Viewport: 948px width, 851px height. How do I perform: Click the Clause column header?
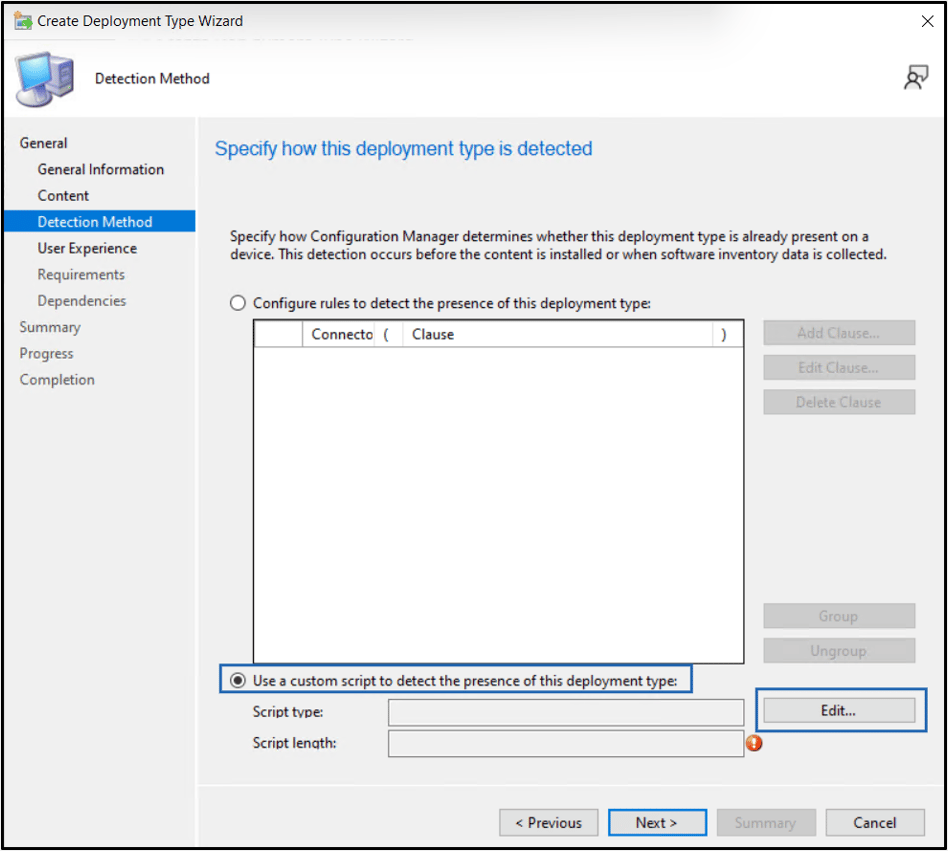[x=557, y=334]
